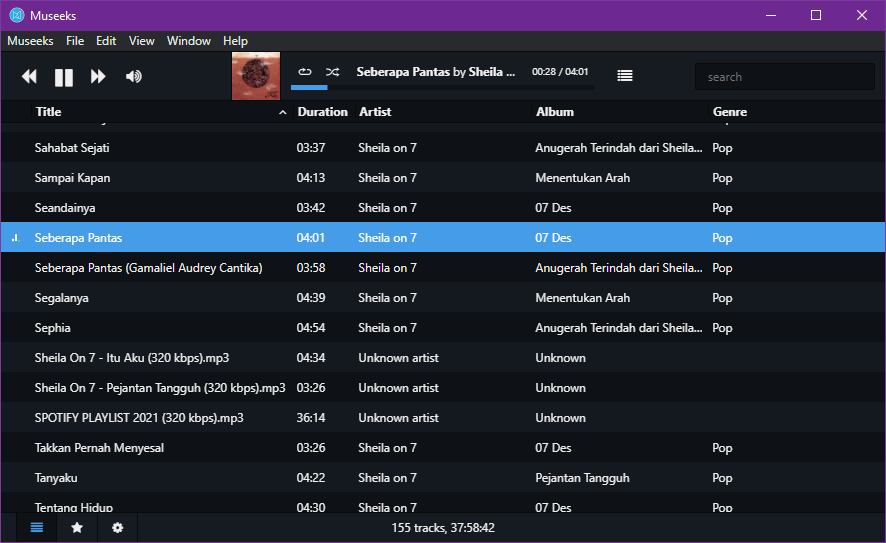Click 07 Des album in Seandainya row

pyautogui.click(x=553, y=208)
